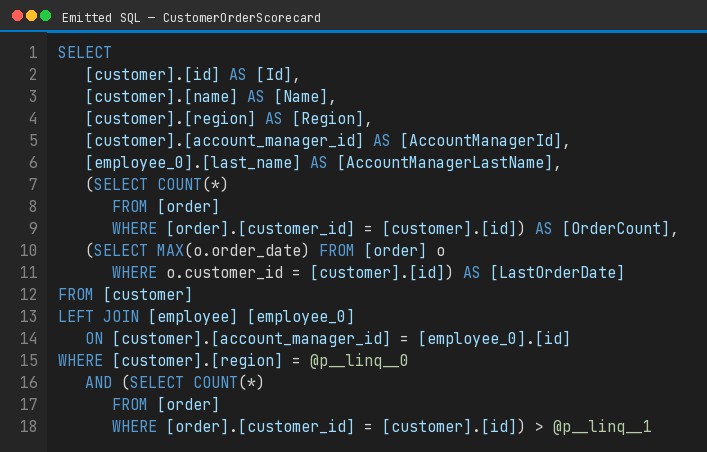Click the ON keyword on line 14
Viewport: 707px width, 452px height.
pos(94,339)
